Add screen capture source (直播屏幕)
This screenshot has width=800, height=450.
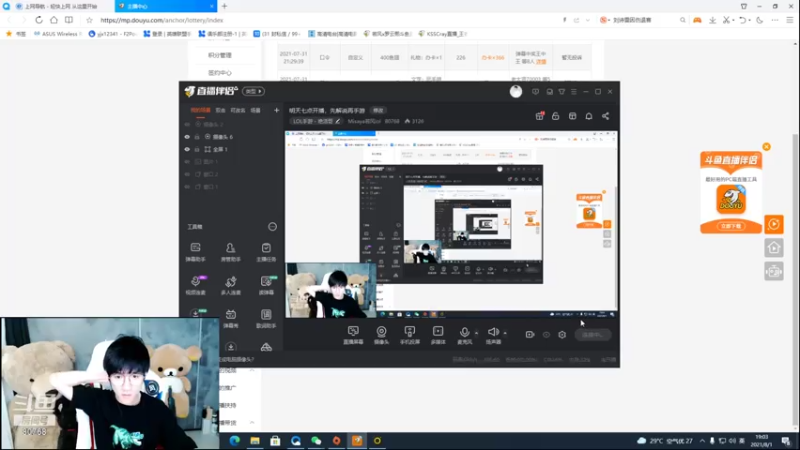tap(353, 335)
